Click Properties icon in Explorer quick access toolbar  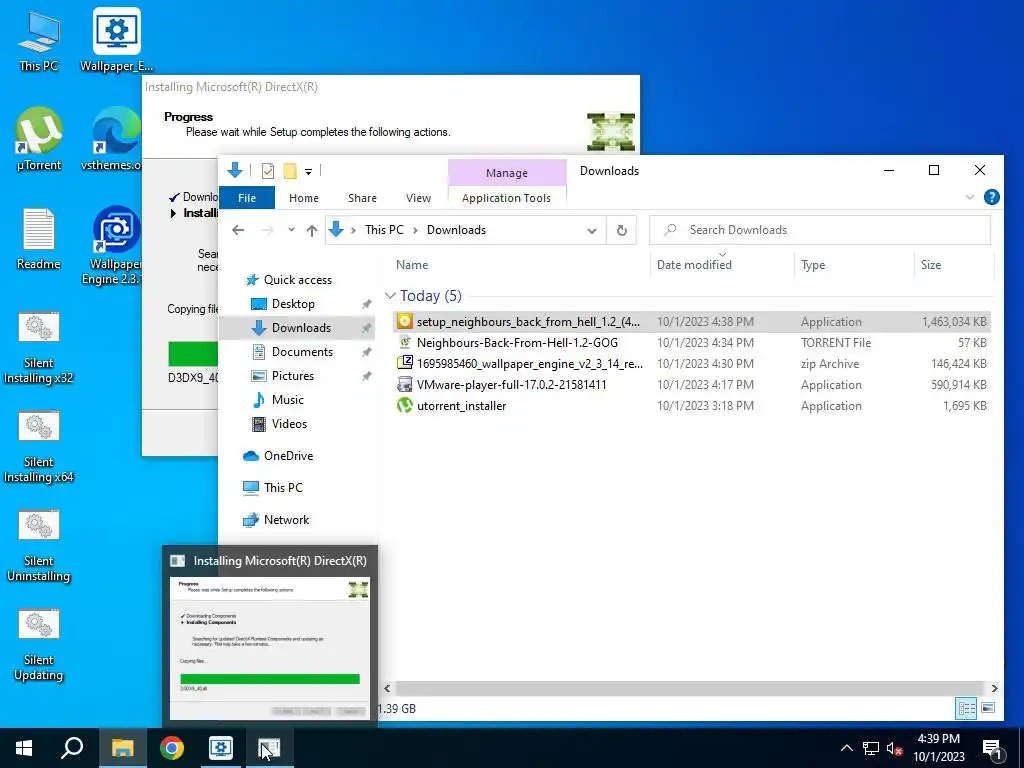268,171
